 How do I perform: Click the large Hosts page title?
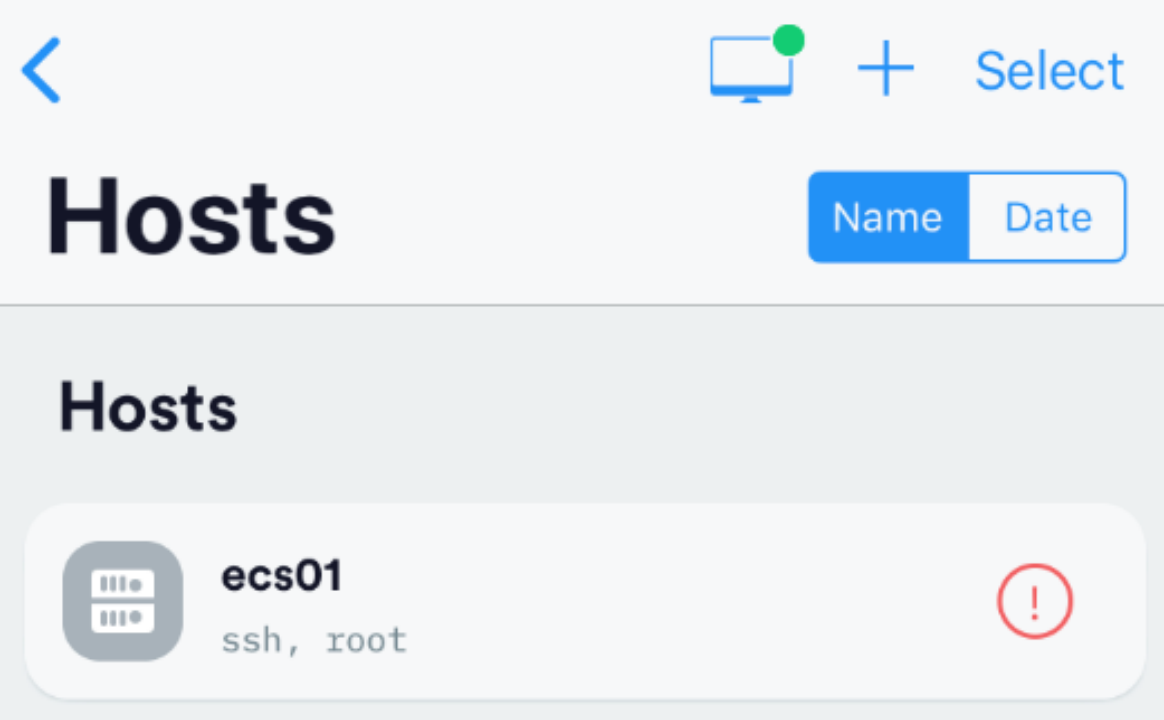click(x=191, y=217)
